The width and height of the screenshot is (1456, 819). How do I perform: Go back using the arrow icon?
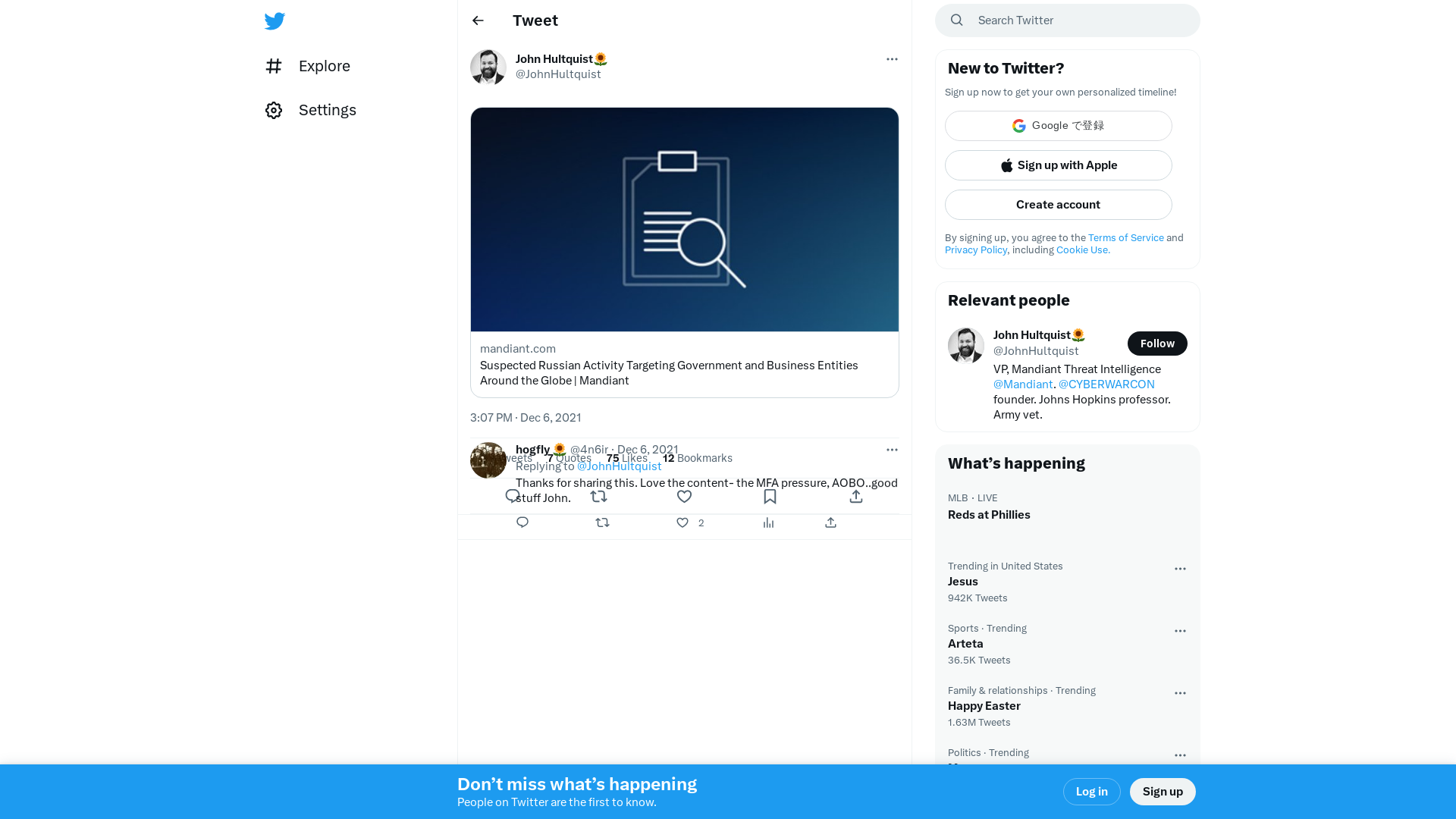pyautogui.click(x=478, y=20)
